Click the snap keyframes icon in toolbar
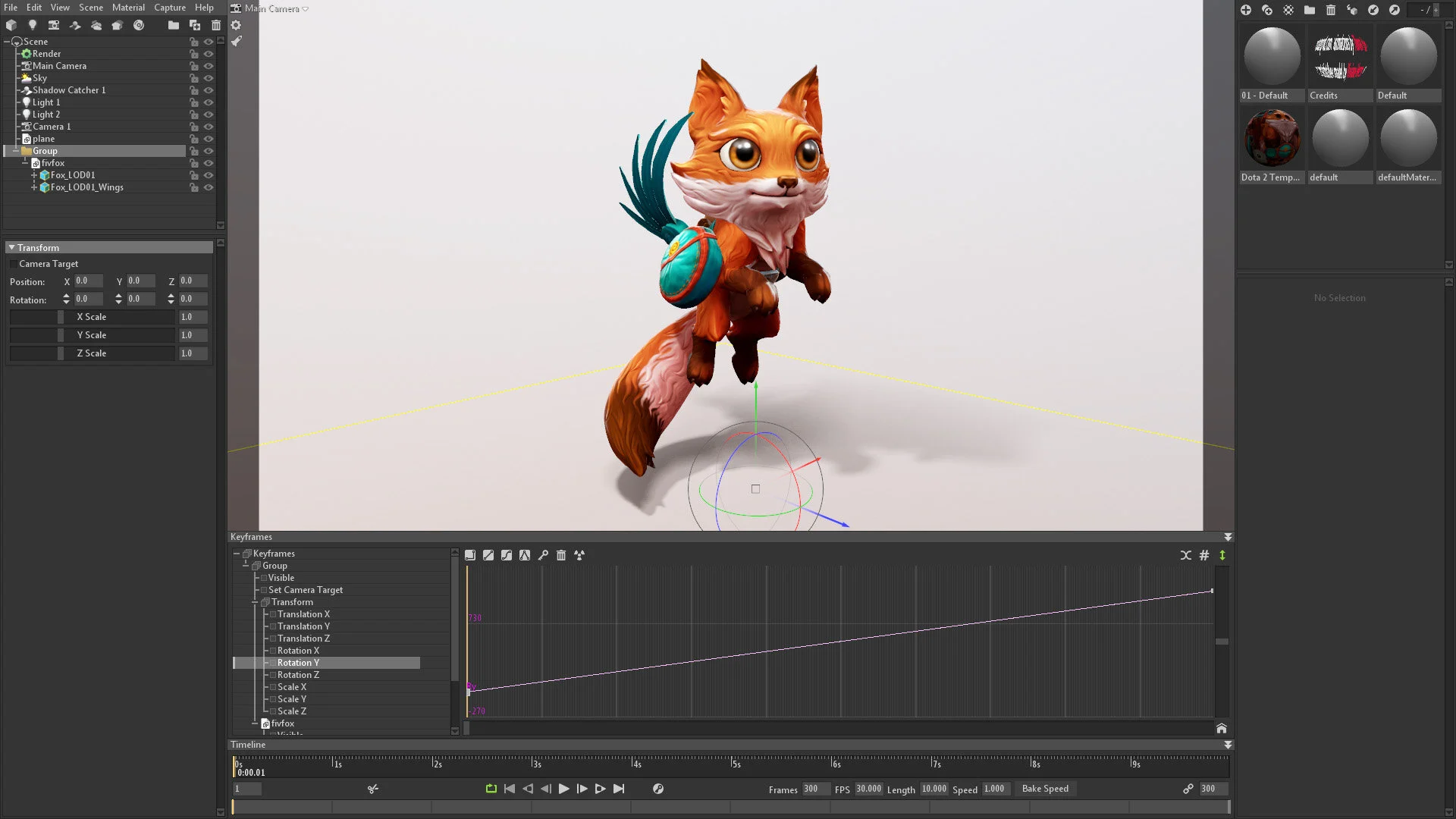Screen dimensions: 1456x819 1203,555
